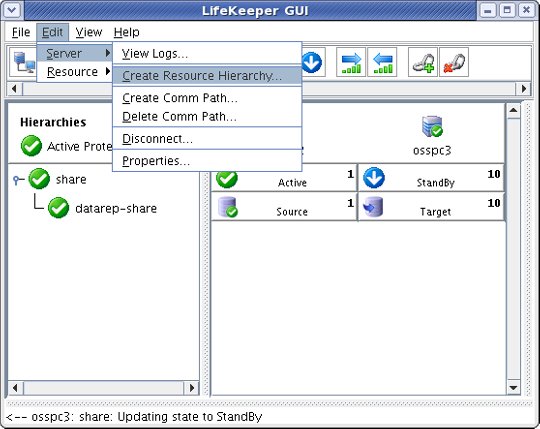Click the hierarchy pane scroll left arrow
The width and height of the screenshot is (540, 429).
[x=15, y=388]
